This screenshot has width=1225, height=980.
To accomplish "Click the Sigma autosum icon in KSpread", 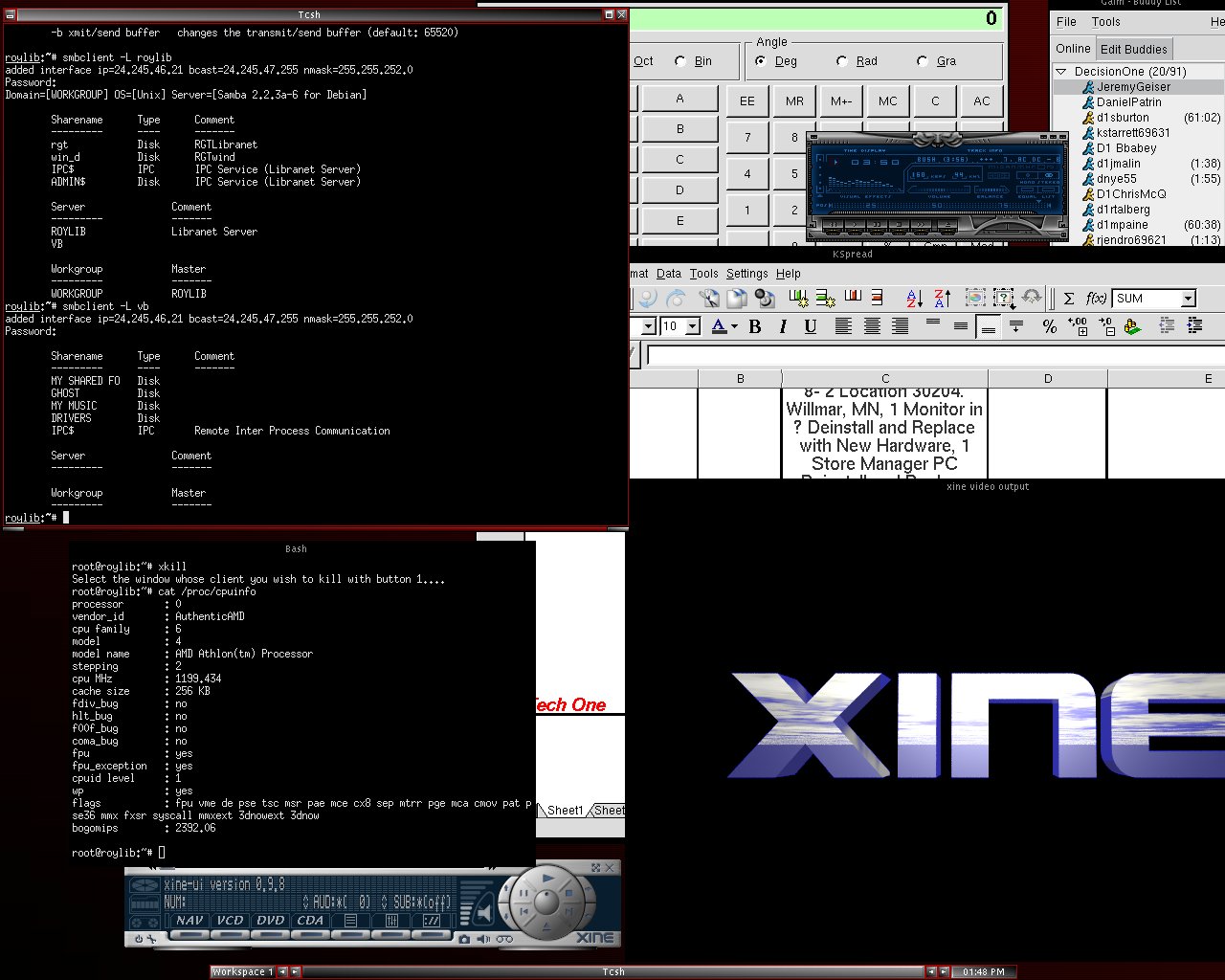I will pos(1069,299).
